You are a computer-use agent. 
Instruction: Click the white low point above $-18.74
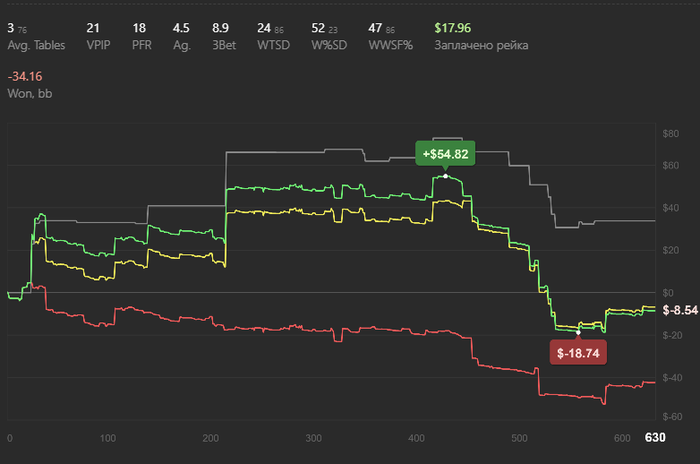pos(578,332)
